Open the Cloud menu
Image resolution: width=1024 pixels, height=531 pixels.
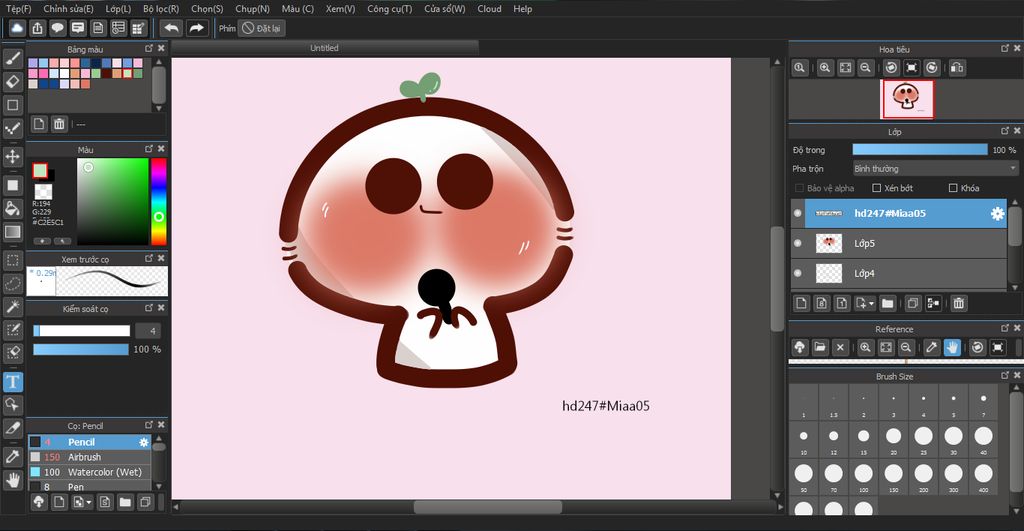(489, 8)
